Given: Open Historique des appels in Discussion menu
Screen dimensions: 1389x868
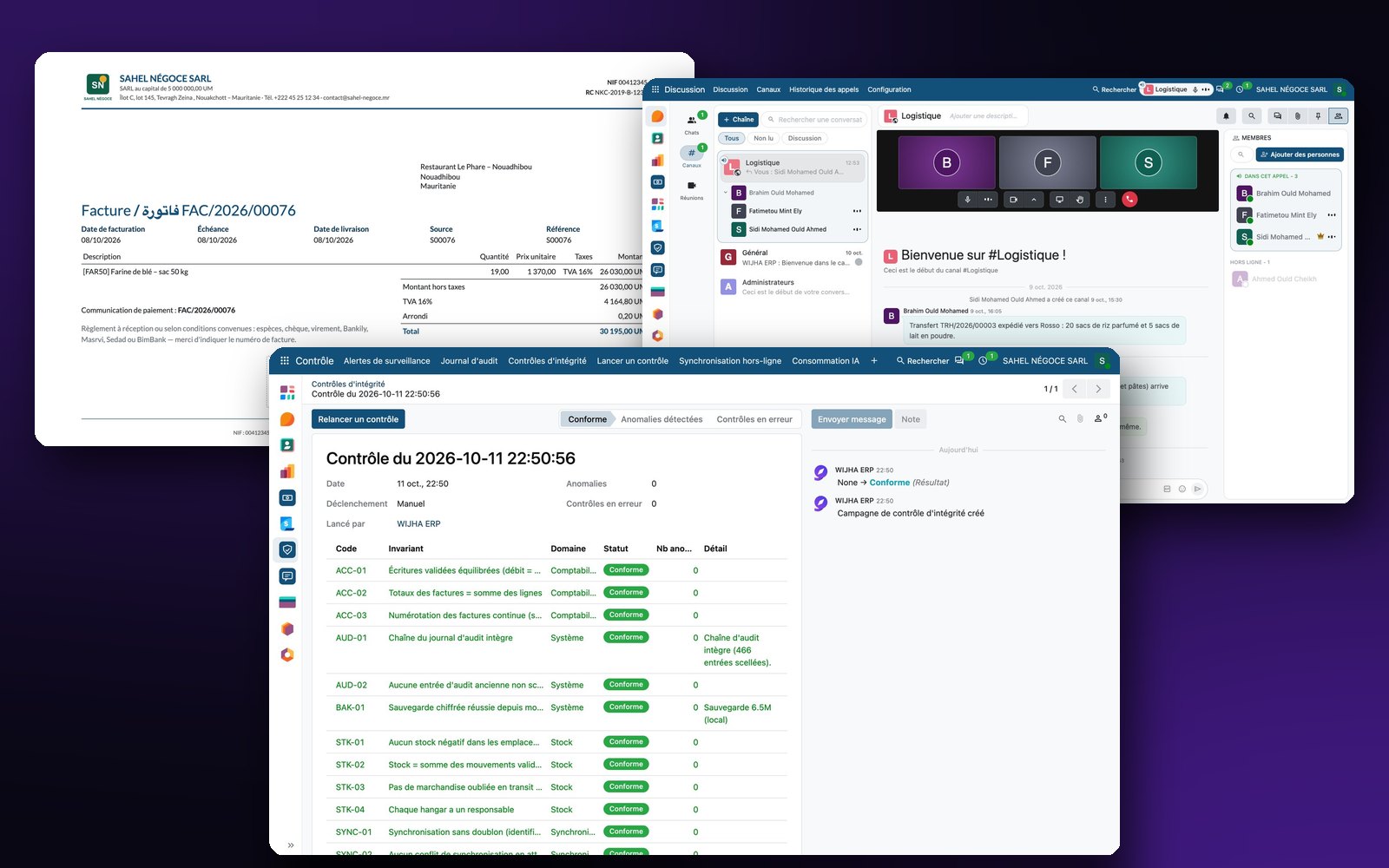Looking at the screenshot, I should pyautogui.click(x=824, y=89).
